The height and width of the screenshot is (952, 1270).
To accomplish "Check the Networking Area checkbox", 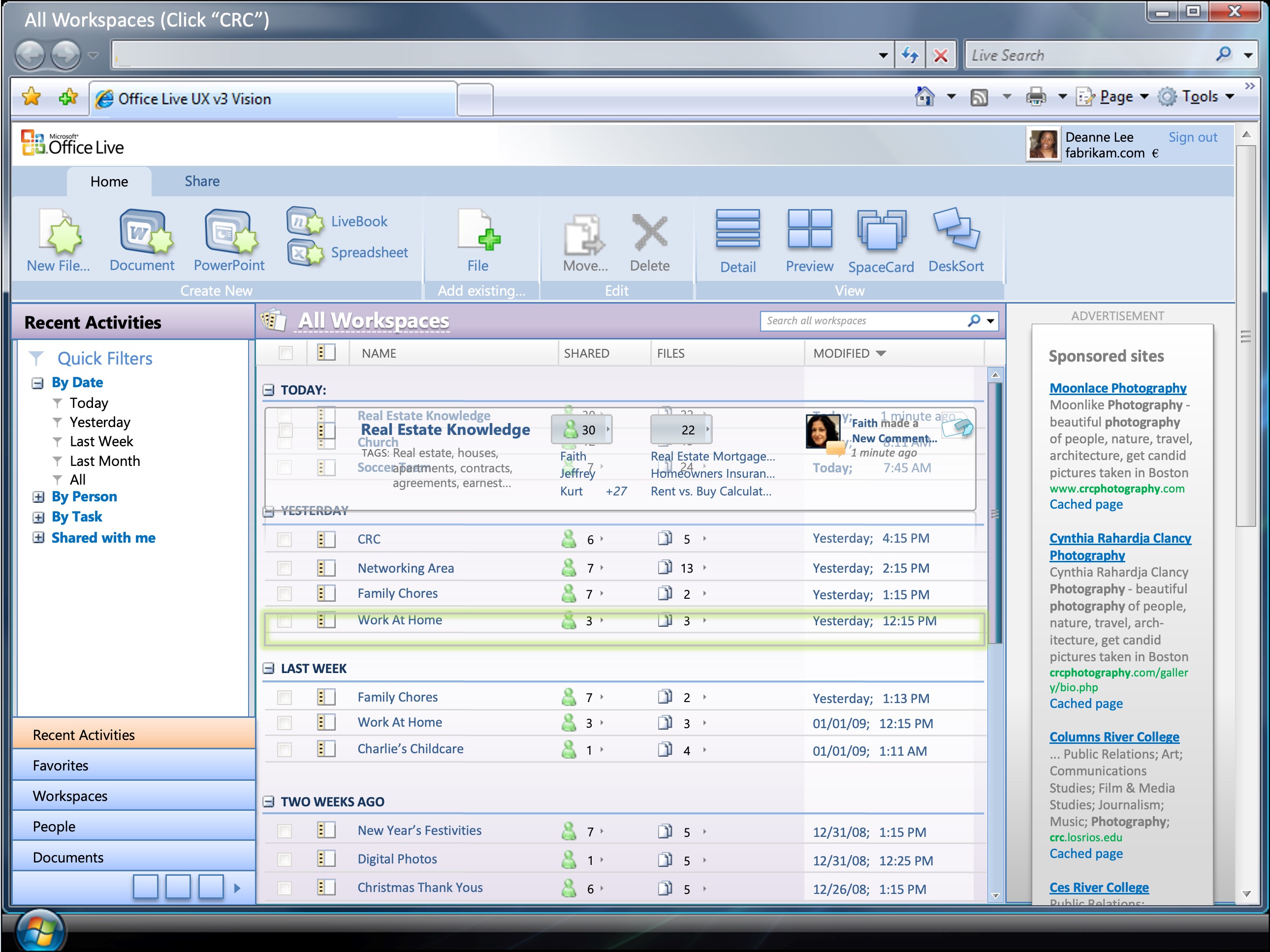I will [x=284, y=568].
